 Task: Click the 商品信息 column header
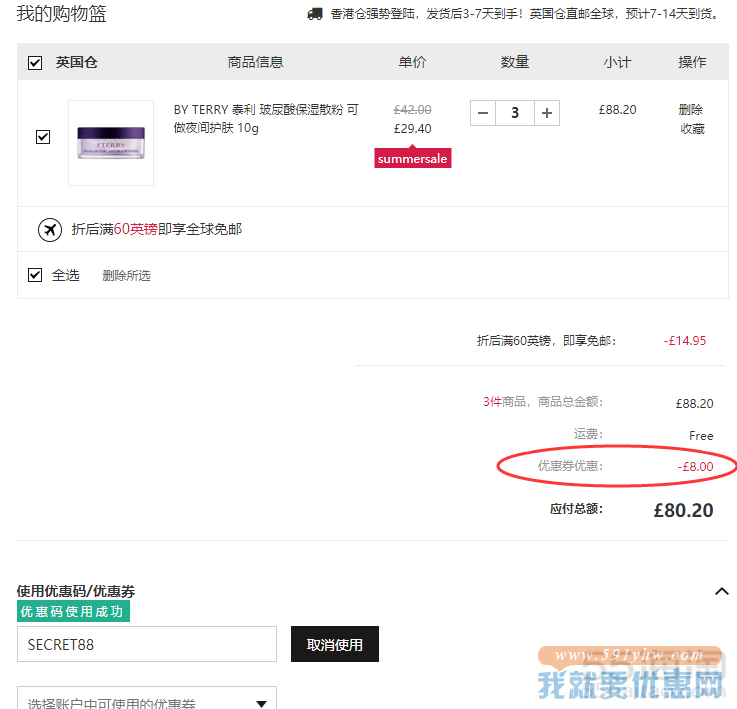click(x=255, y=62)
